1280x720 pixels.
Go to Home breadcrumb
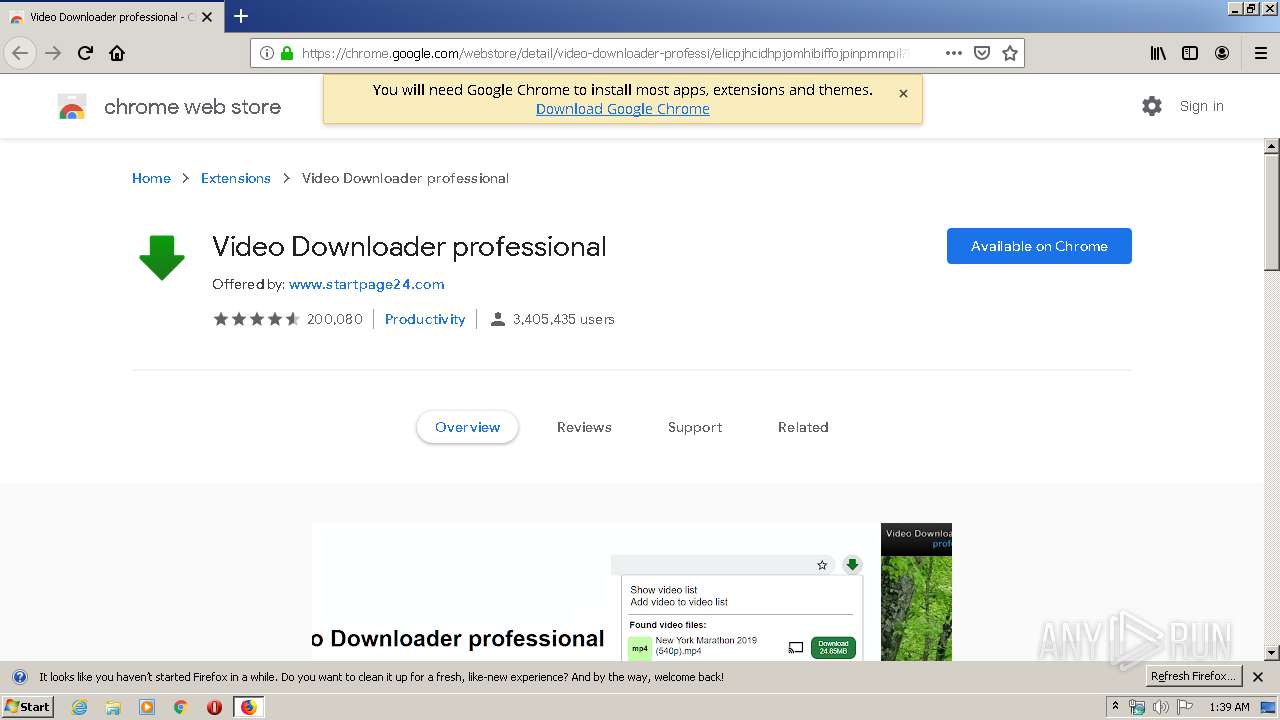tap(151, 178)
